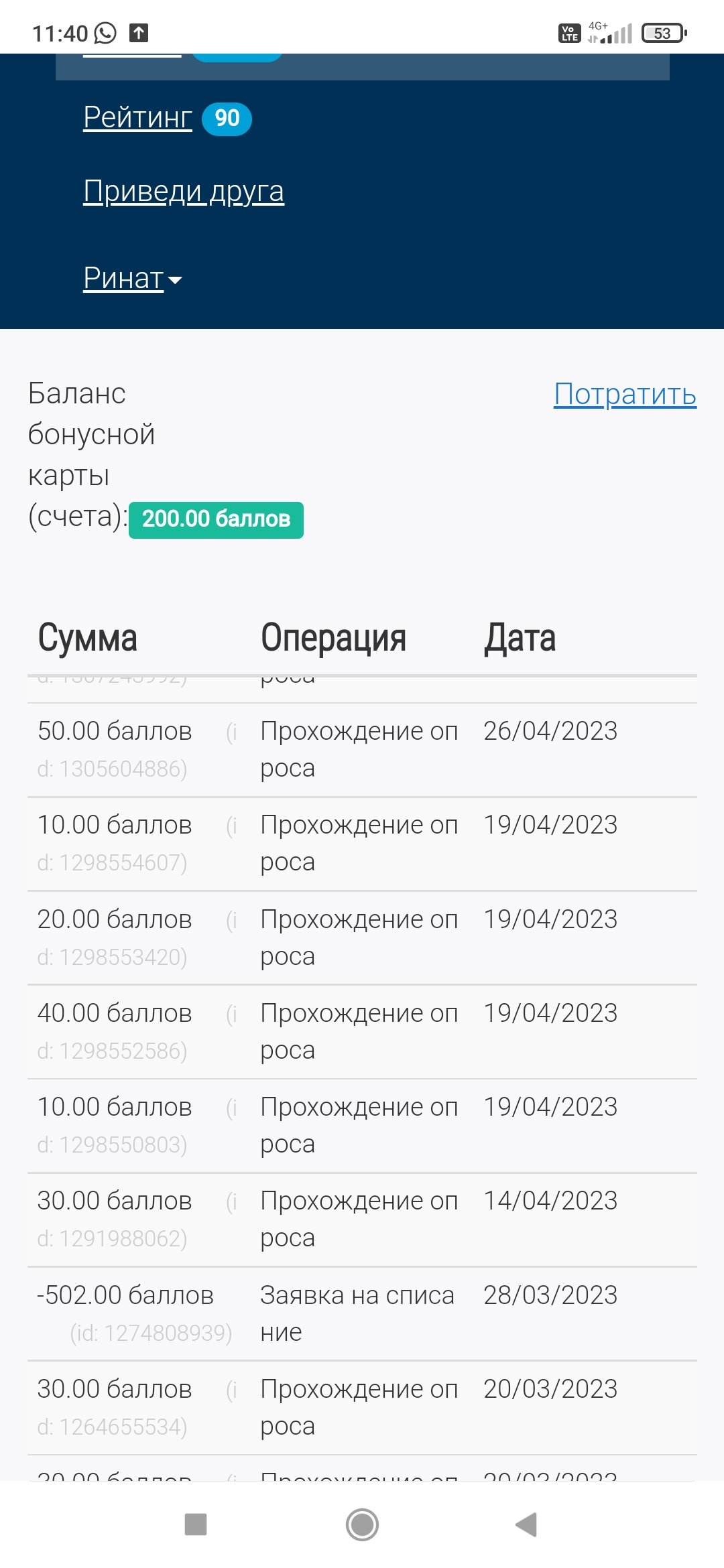Tap the recent apps square button
Viewport: 724px width, 1568px height.
[x=196, y=1524]
